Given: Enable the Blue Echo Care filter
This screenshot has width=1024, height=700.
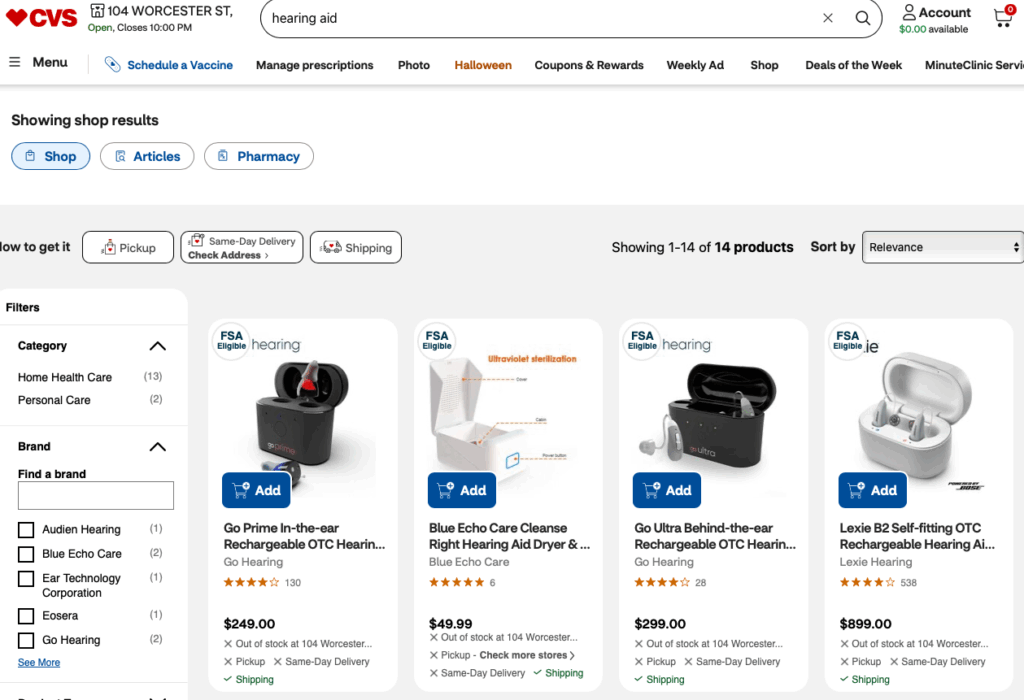Looking at the screenshot, I should tap(26, 554).
